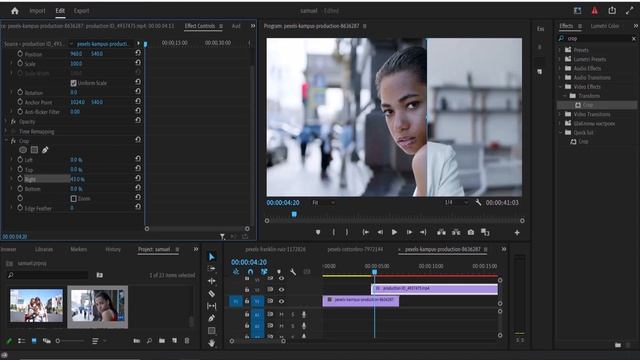Open Markers tab
Screen dimensions: 640x360
(x=78, y=249)
